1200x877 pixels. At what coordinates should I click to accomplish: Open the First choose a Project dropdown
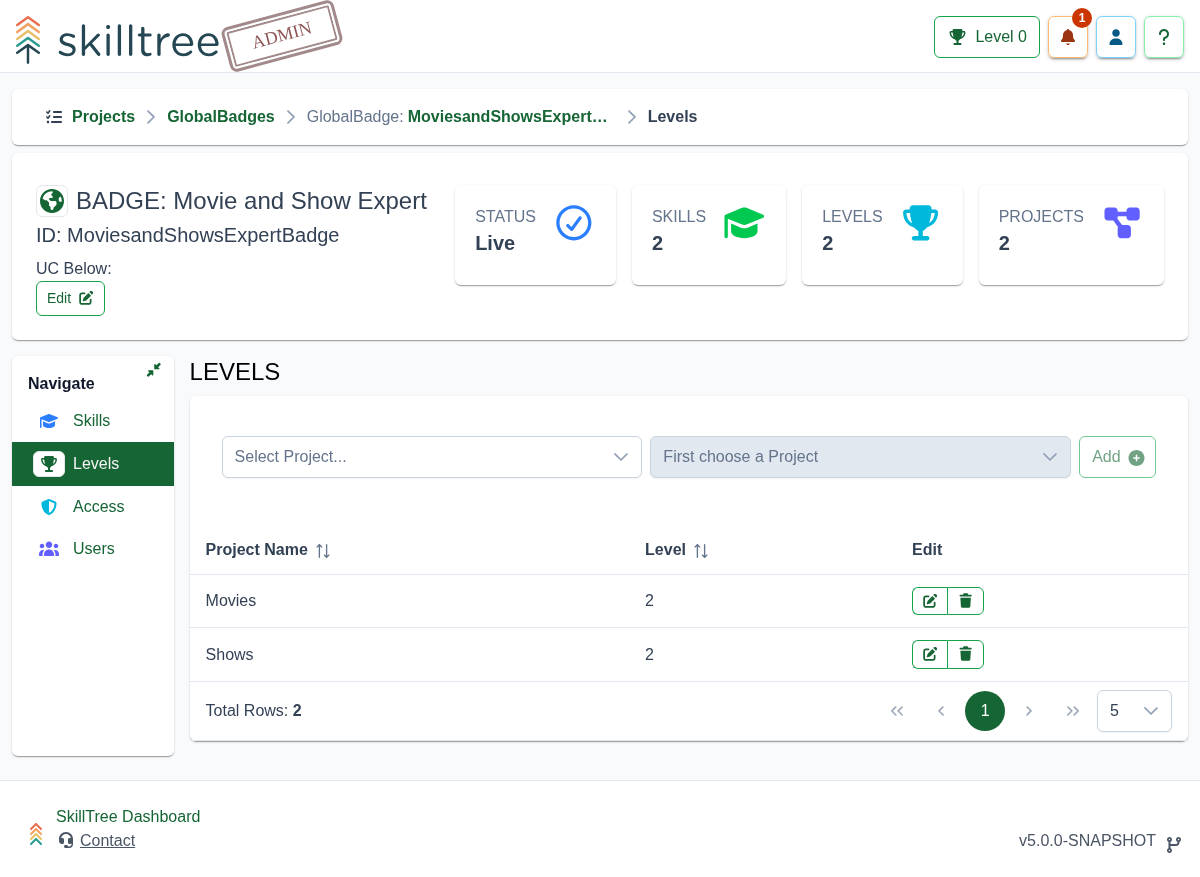[x=860, y=457]
